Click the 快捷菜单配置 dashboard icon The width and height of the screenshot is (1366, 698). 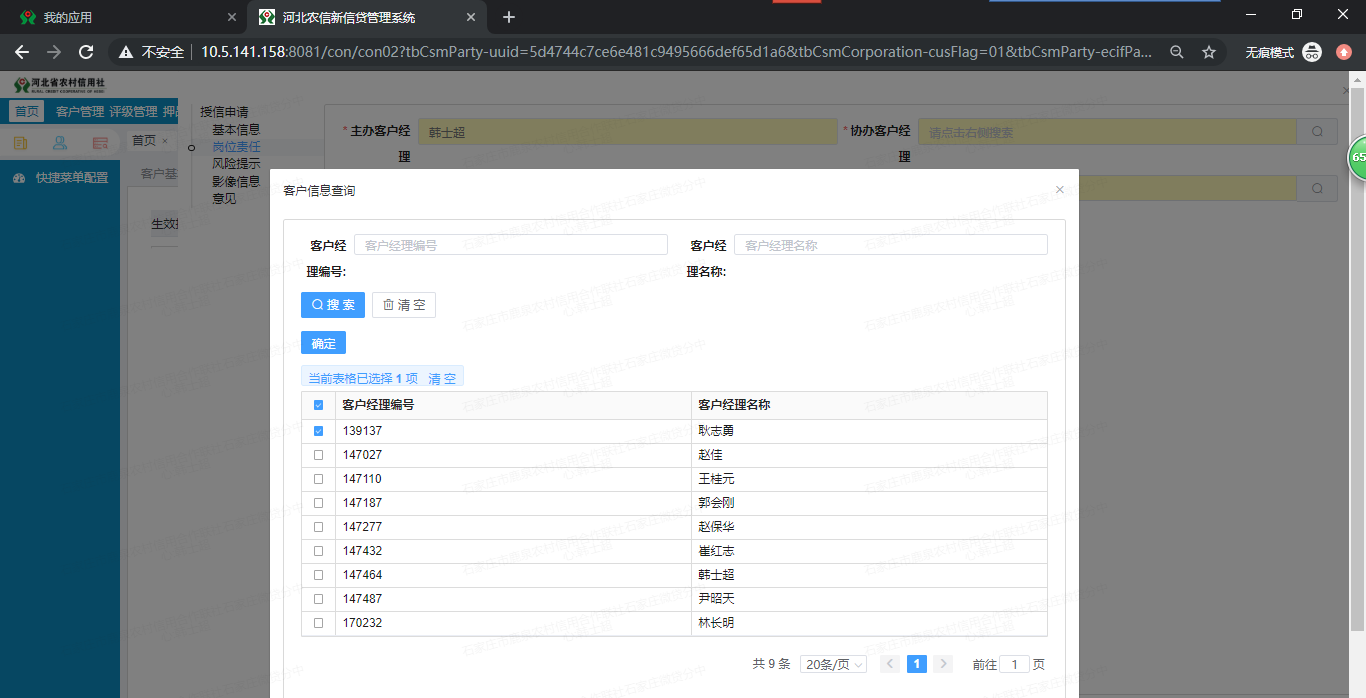[x=19, y=178]
